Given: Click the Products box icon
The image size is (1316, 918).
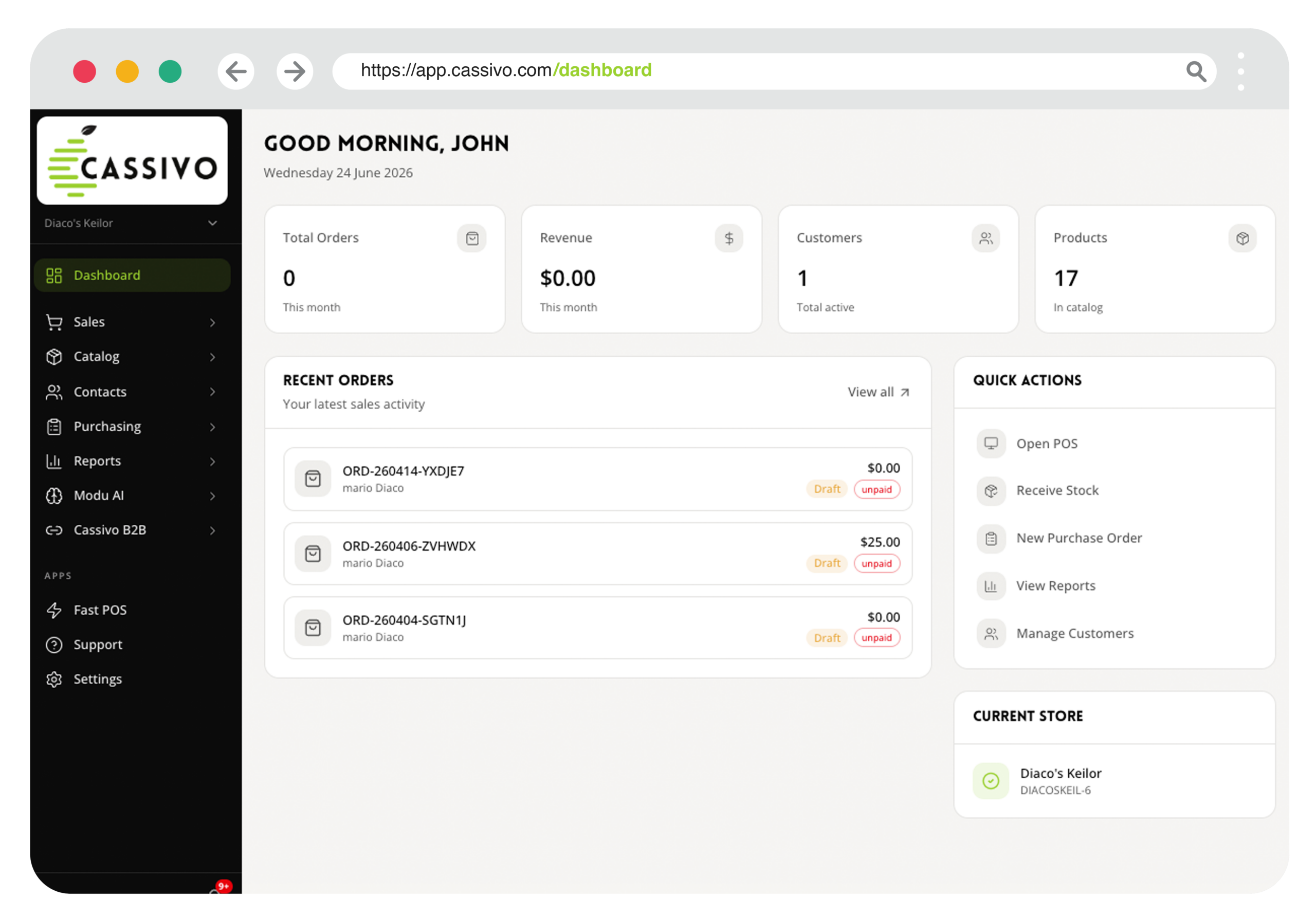Looking at the screenshot, I should [x=1242, y=238].
